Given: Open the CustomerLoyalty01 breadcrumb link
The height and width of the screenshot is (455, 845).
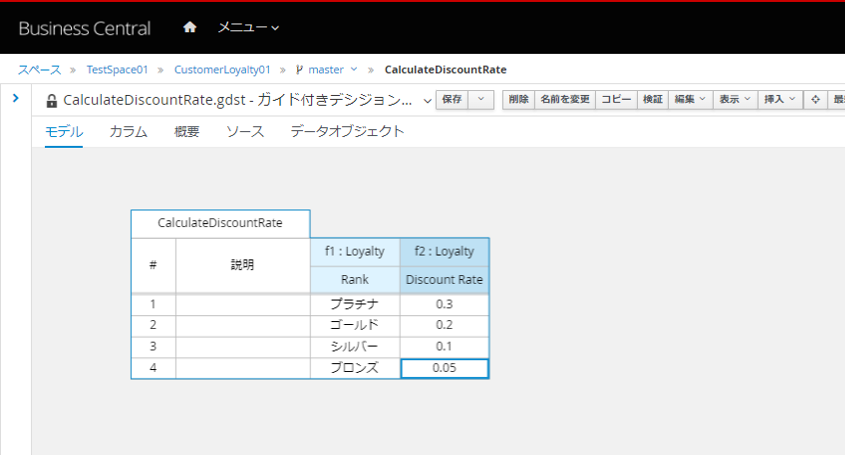Looking at the screenshot, I should coord(222,70).
